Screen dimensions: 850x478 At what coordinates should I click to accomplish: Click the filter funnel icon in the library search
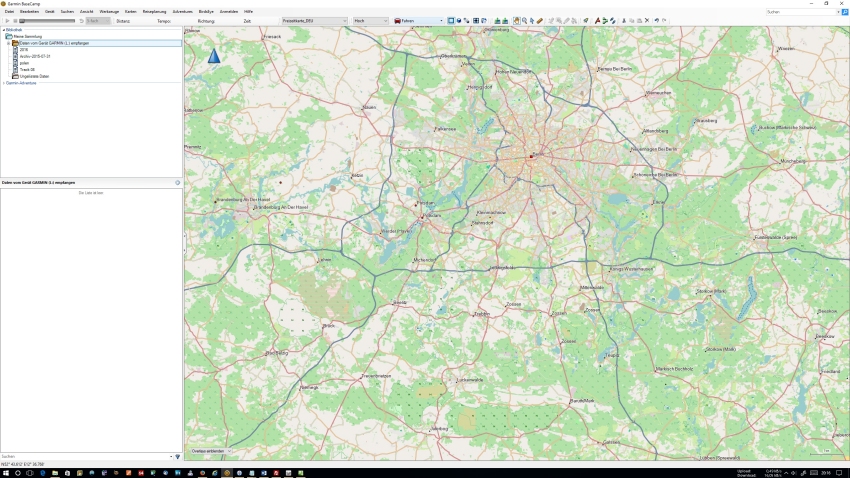point(178,456)
